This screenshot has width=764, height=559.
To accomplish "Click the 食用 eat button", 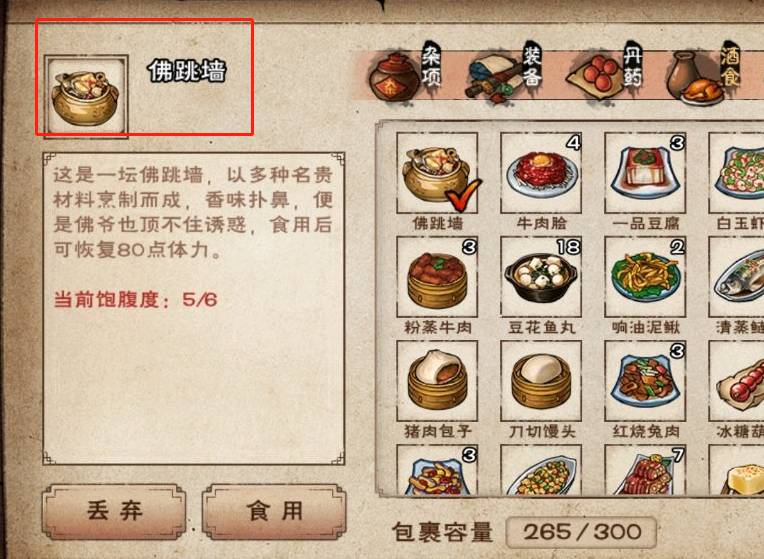I will coord(274,511).
